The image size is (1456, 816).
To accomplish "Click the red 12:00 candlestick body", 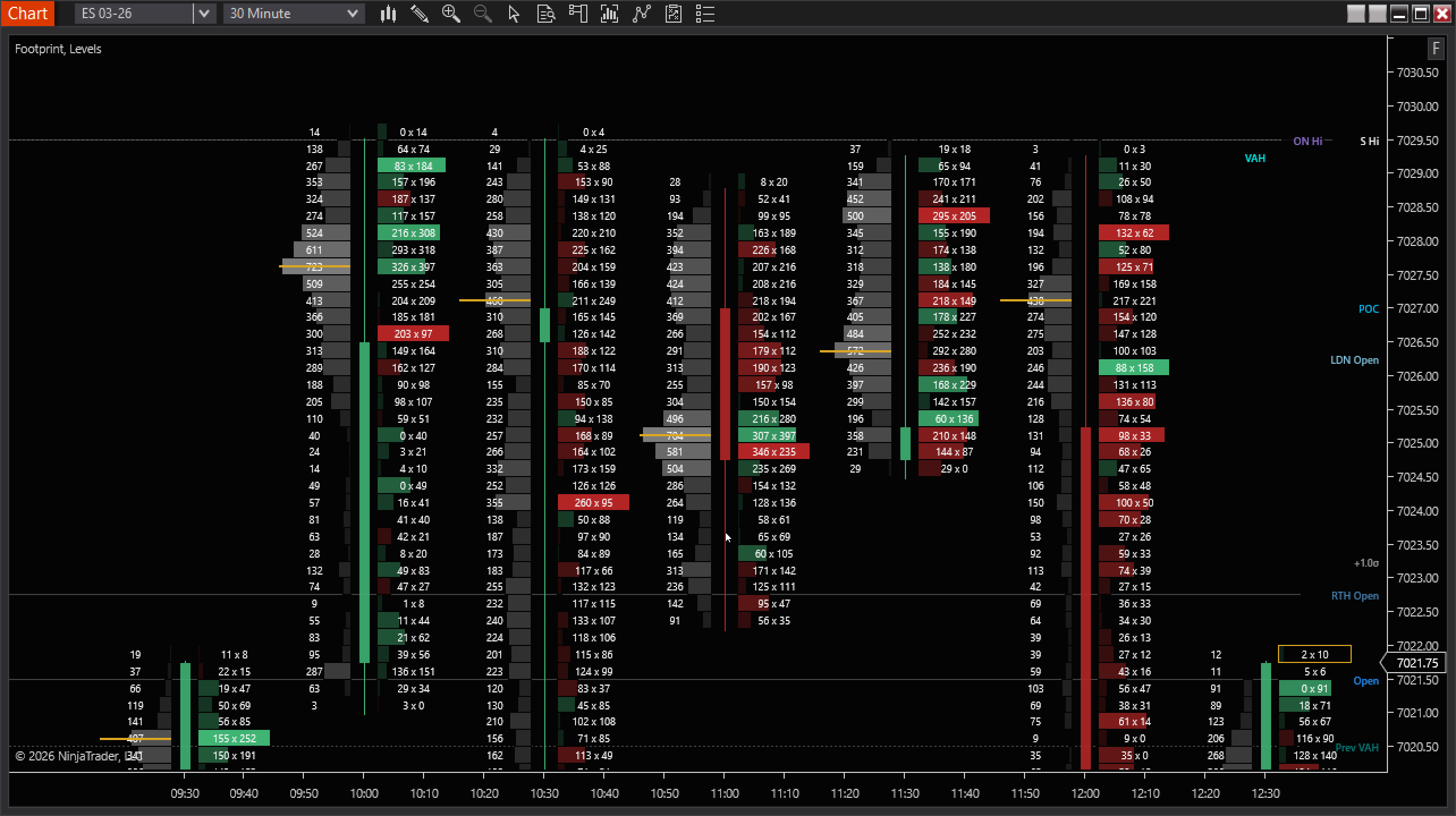I will 1086,598.
